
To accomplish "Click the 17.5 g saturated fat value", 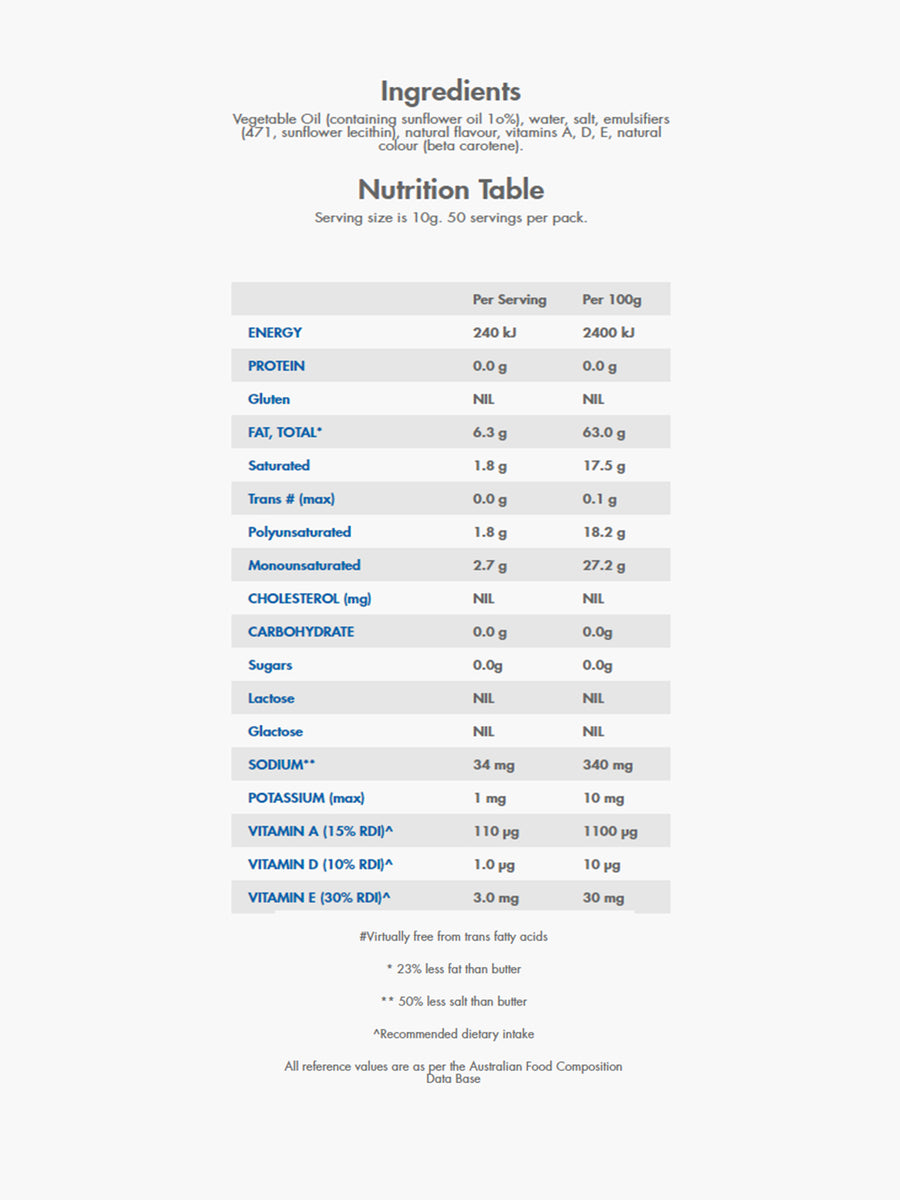I will (x=604, y=466).
